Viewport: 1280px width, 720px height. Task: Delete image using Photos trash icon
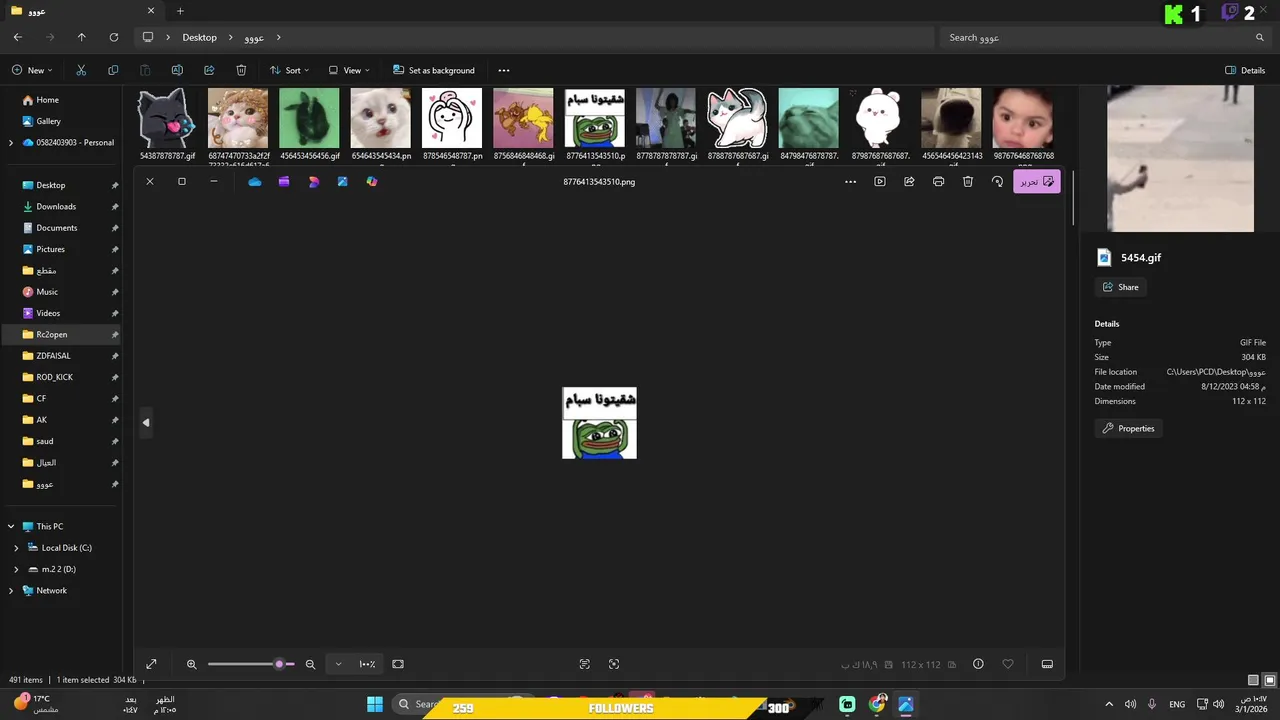point(968,182)
